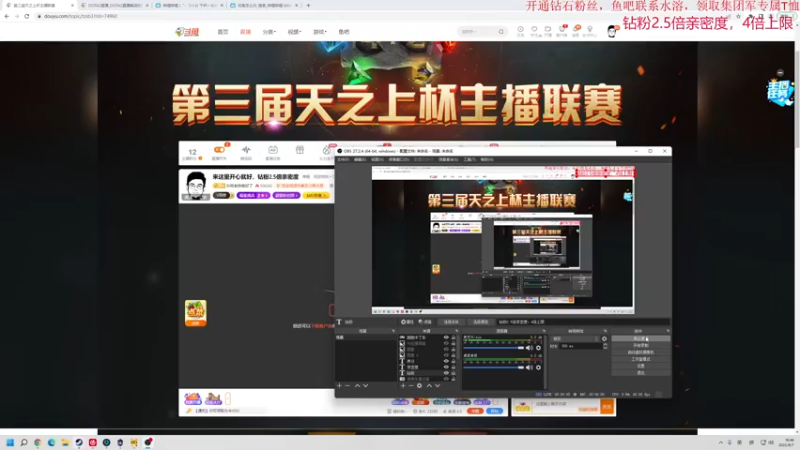
Task: Mute the desktop audio speaker icon
Action: [529, 367]
